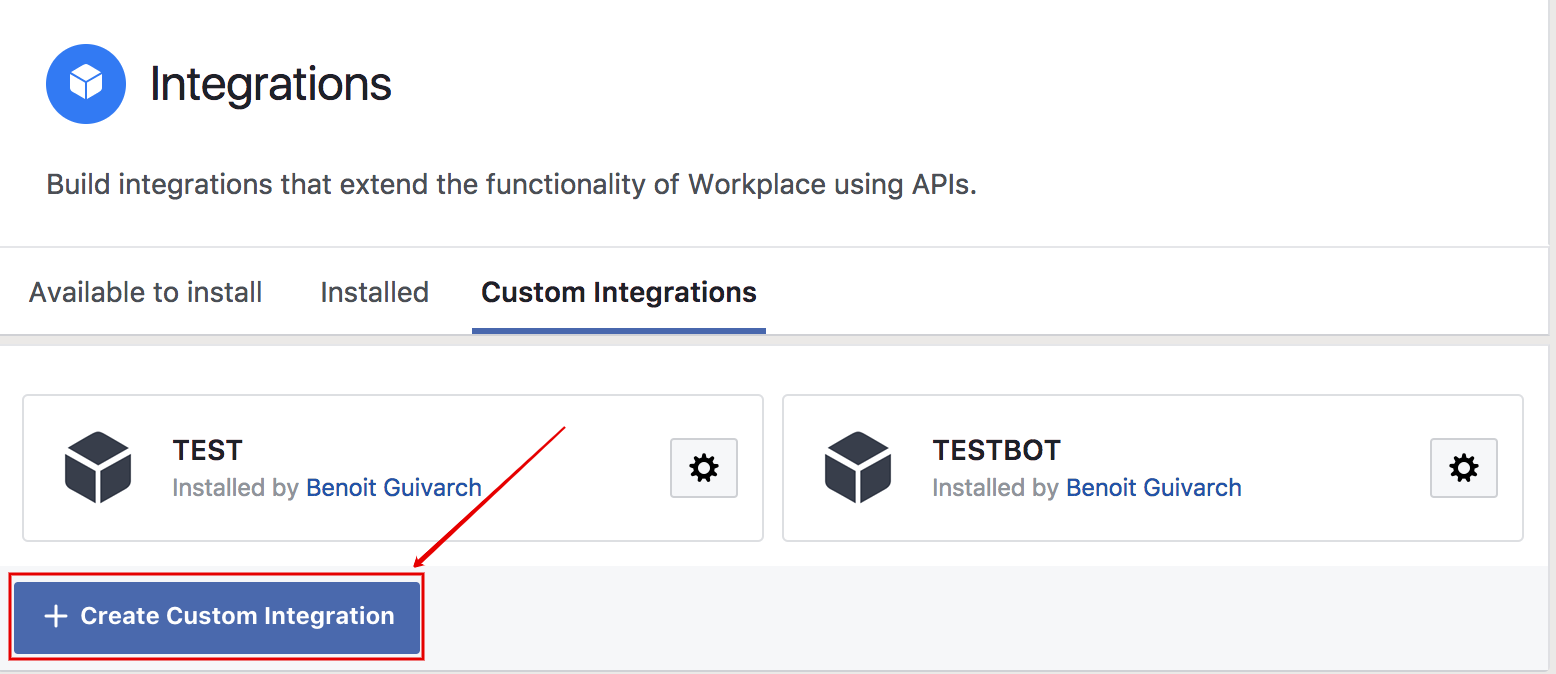Open the TEST integration cube icon

98,467
